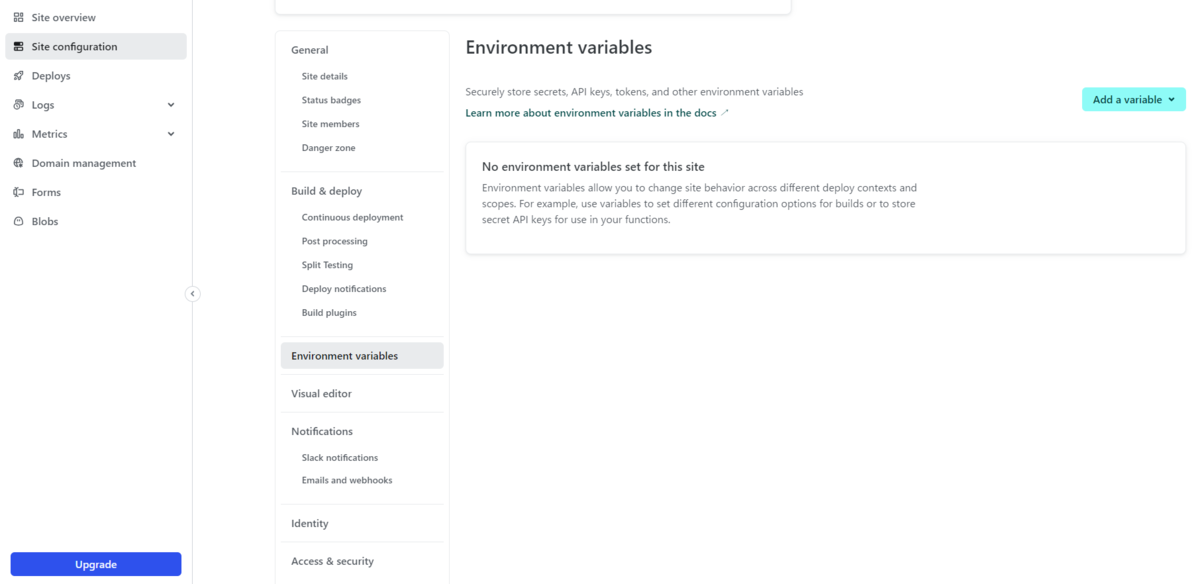
Task: Click the Upgrade button
Action: coord(96,564)
